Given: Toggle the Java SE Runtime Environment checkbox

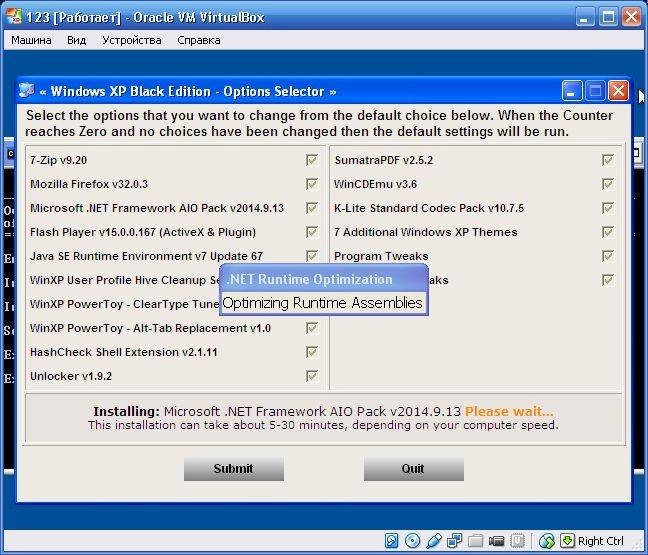Looking at the screenshot, I should tap(312, 256).
